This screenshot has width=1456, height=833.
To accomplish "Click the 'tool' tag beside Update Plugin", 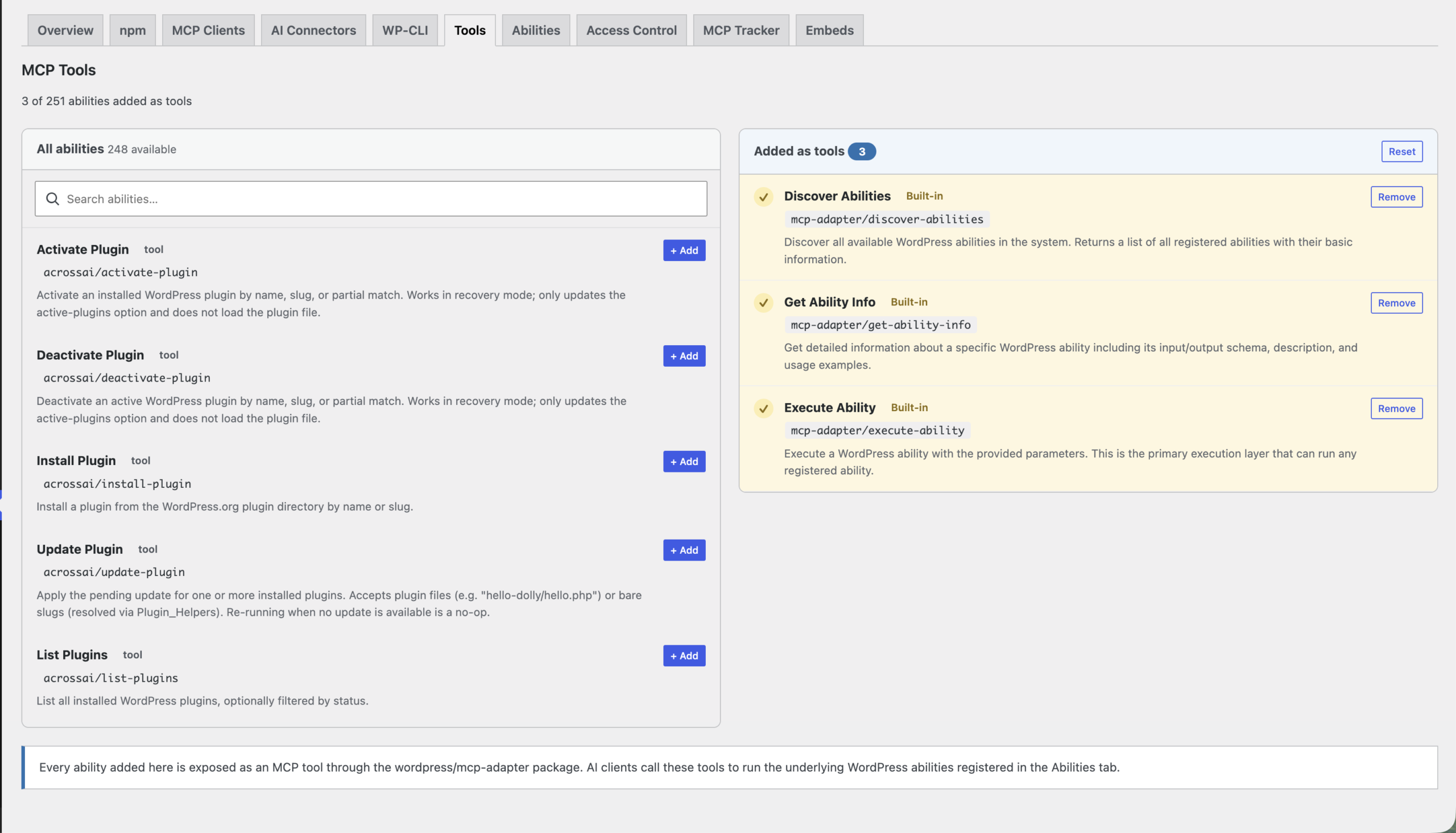I will pyautogui.click(x=148, y=549).
